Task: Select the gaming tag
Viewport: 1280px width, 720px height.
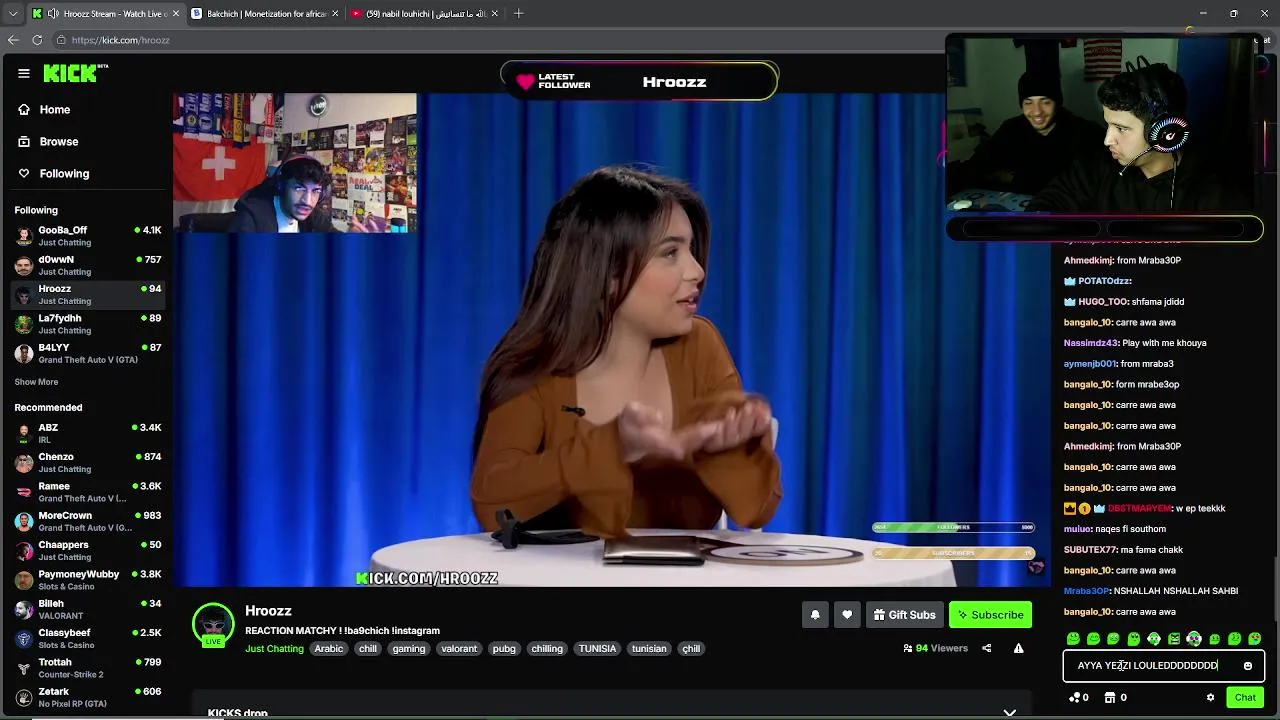Action: tap(409, 648)
